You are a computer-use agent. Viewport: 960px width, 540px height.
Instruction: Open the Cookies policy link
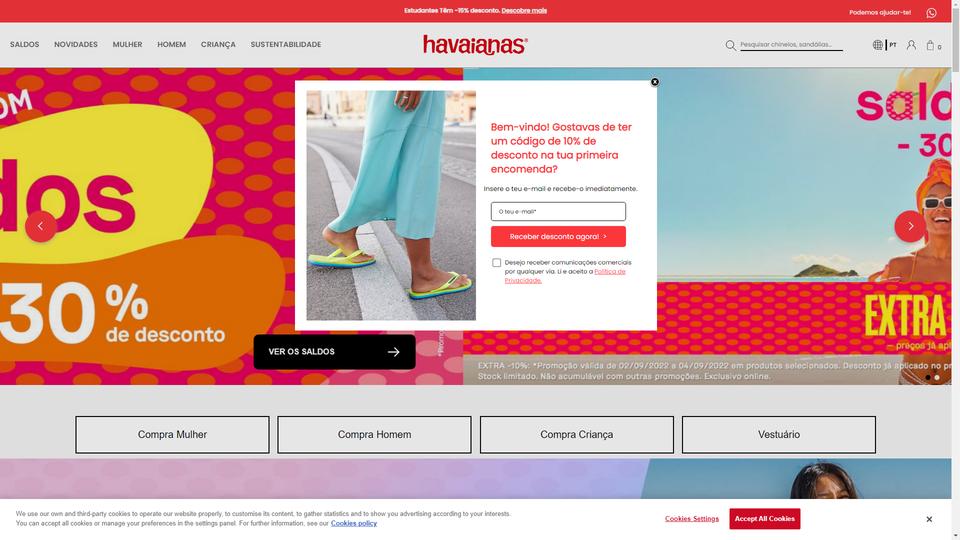(354, 523)
